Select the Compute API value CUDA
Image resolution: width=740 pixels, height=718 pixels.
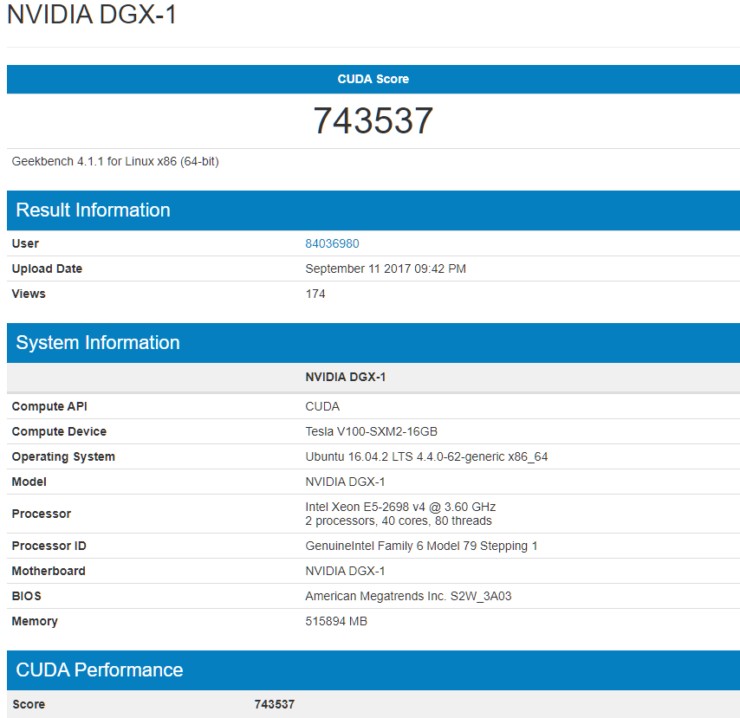[x=322, y=406]
